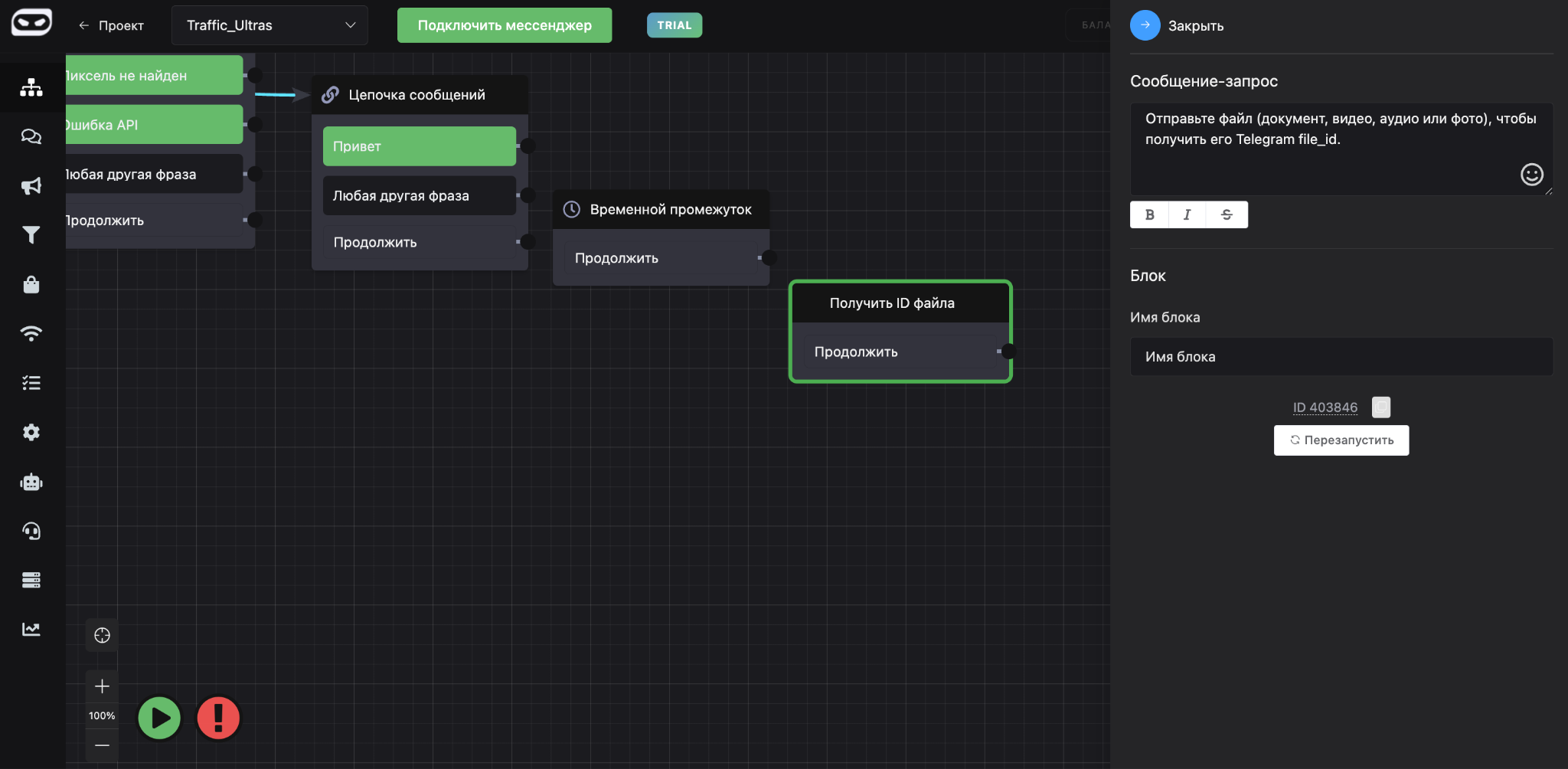
Task: Select the Получить ID файла block header
Action: 900,303
